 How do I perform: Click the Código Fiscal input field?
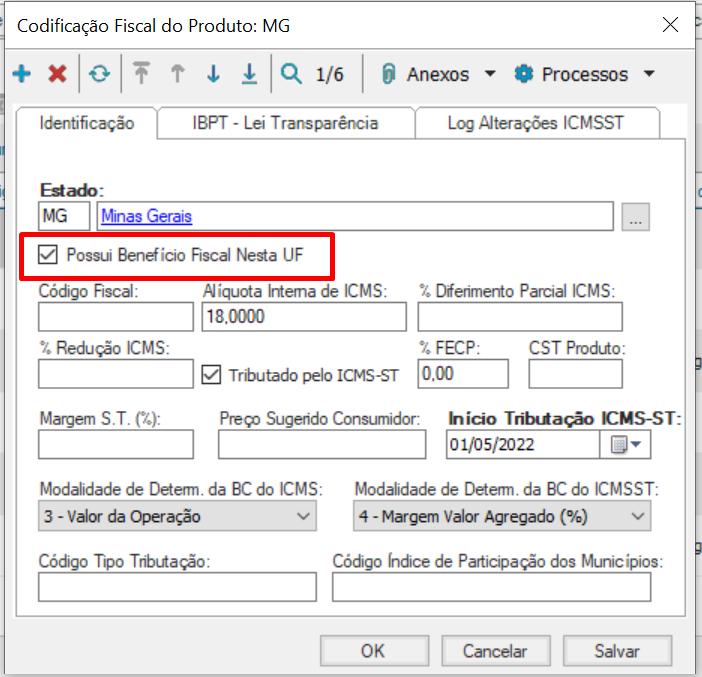coord(116,317)
